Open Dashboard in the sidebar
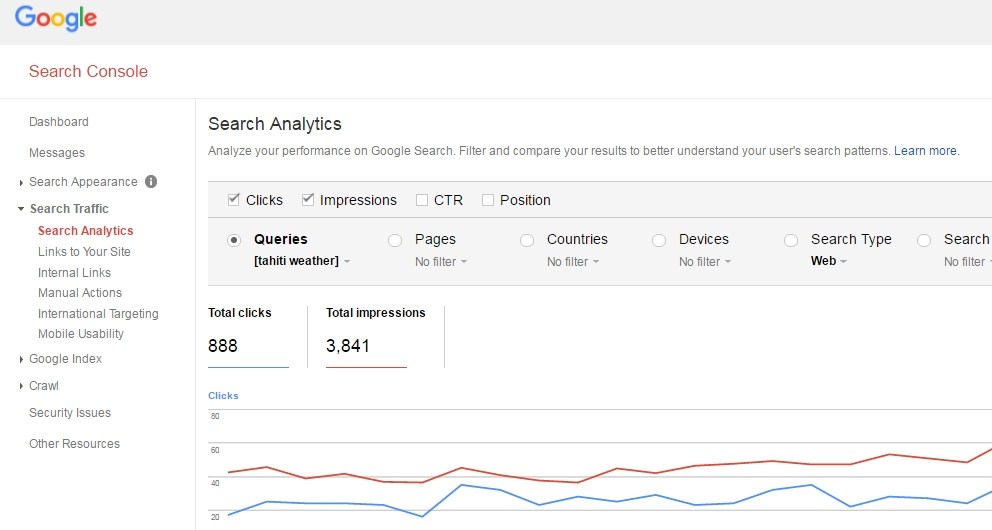This screenshot has height=530, width=992. [x=59, y=121]
